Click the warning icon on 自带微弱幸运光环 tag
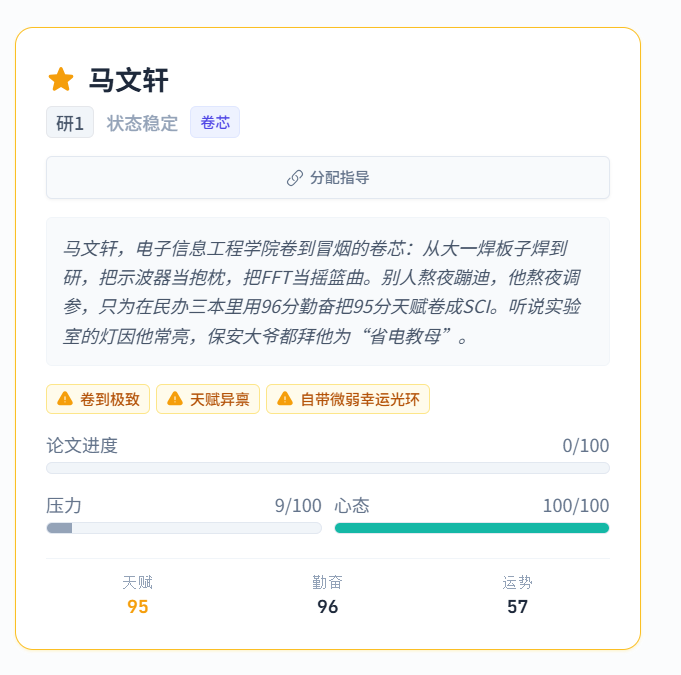 (285, 399)
